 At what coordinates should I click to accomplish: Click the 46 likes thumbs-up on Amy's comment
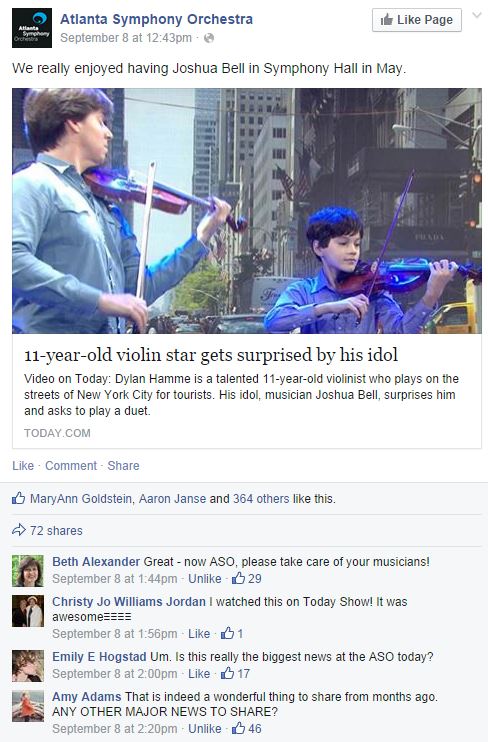(x=238, y=728)
